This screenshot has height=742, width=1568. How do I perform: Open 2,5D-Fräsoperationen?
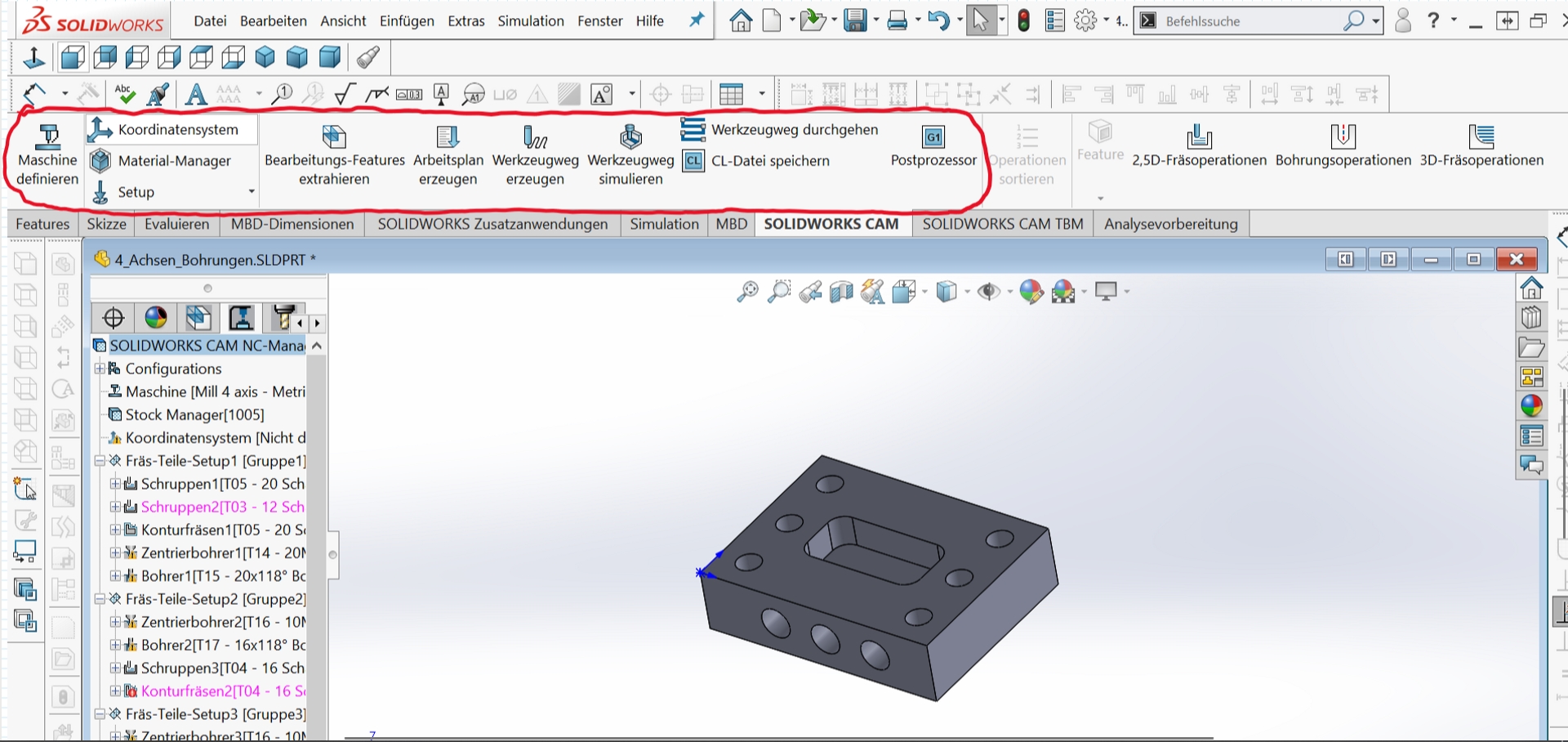[1199, 137]
